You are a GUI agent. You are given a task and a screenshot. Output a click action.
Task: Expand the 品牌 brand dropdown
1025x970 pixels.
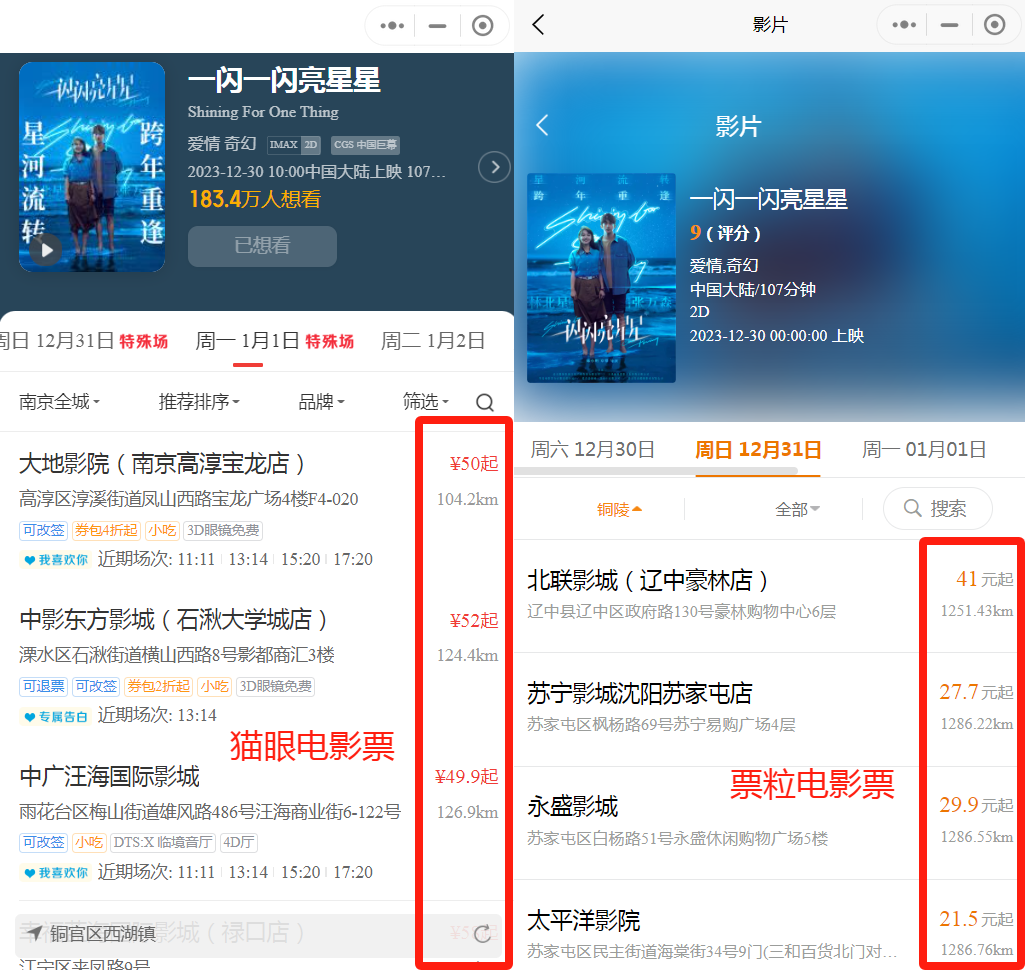[x=321, y=401]
